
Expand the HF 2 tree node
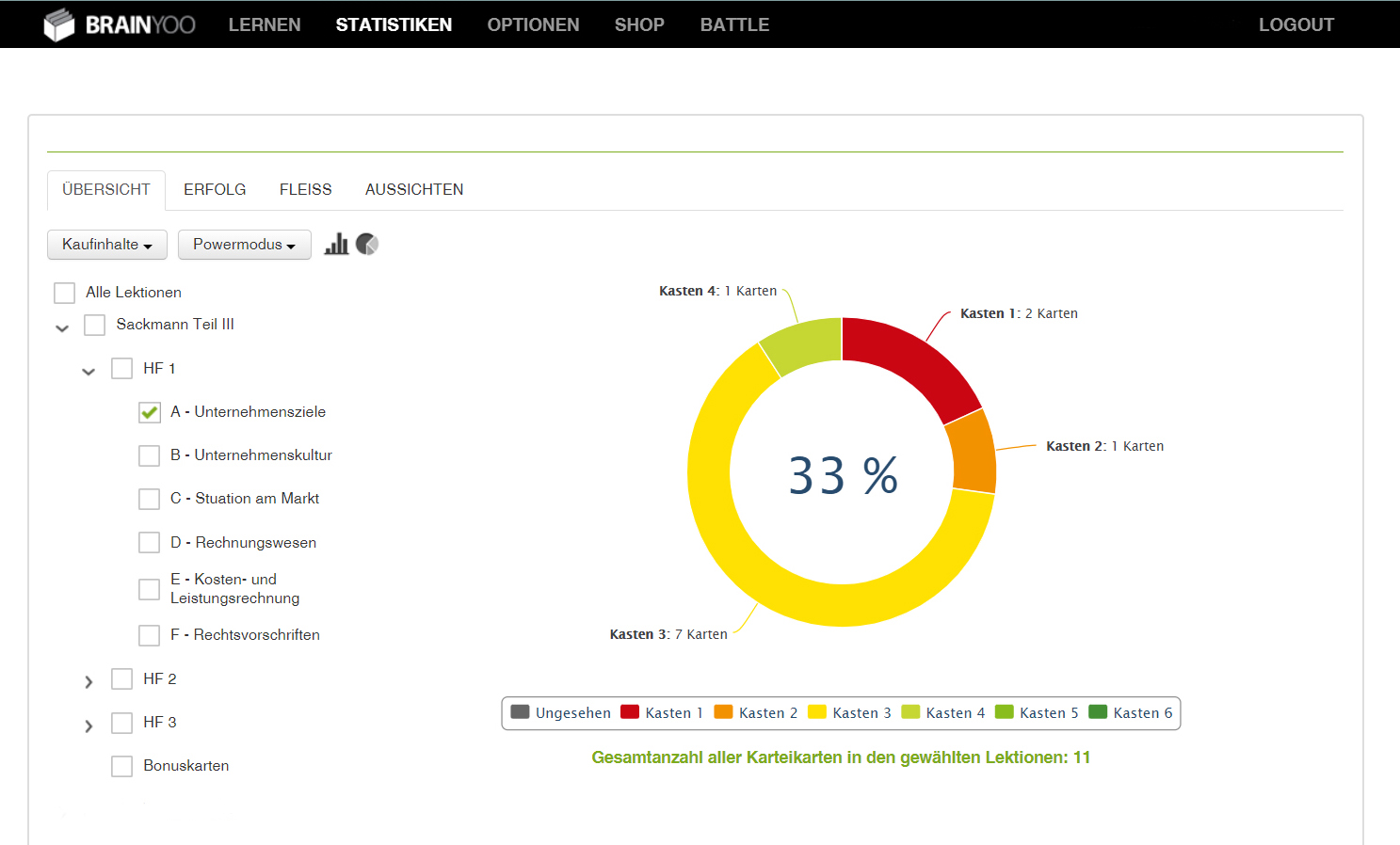click(89, 681)
